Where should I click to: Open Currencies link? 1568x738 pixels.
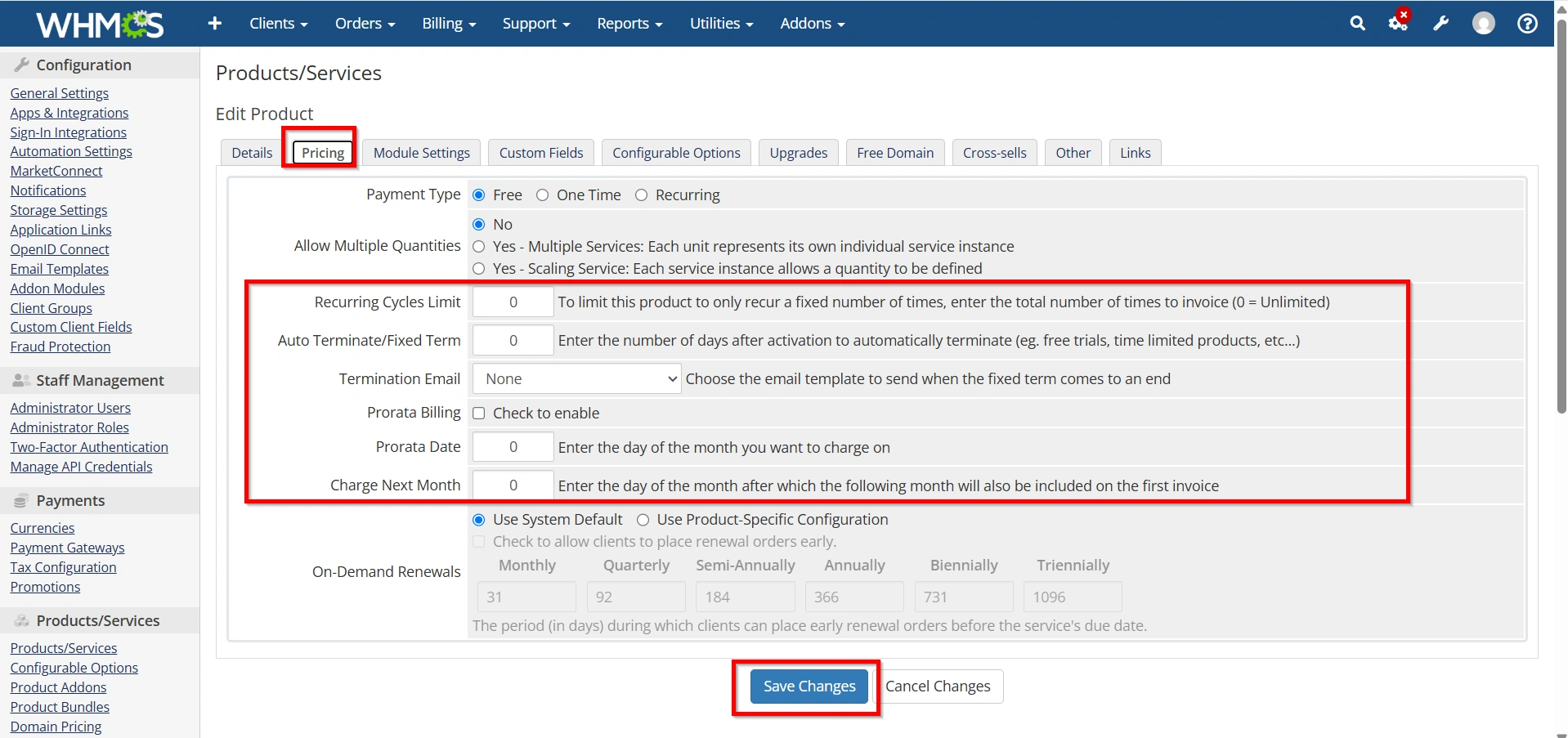click(x=43, y=528)
